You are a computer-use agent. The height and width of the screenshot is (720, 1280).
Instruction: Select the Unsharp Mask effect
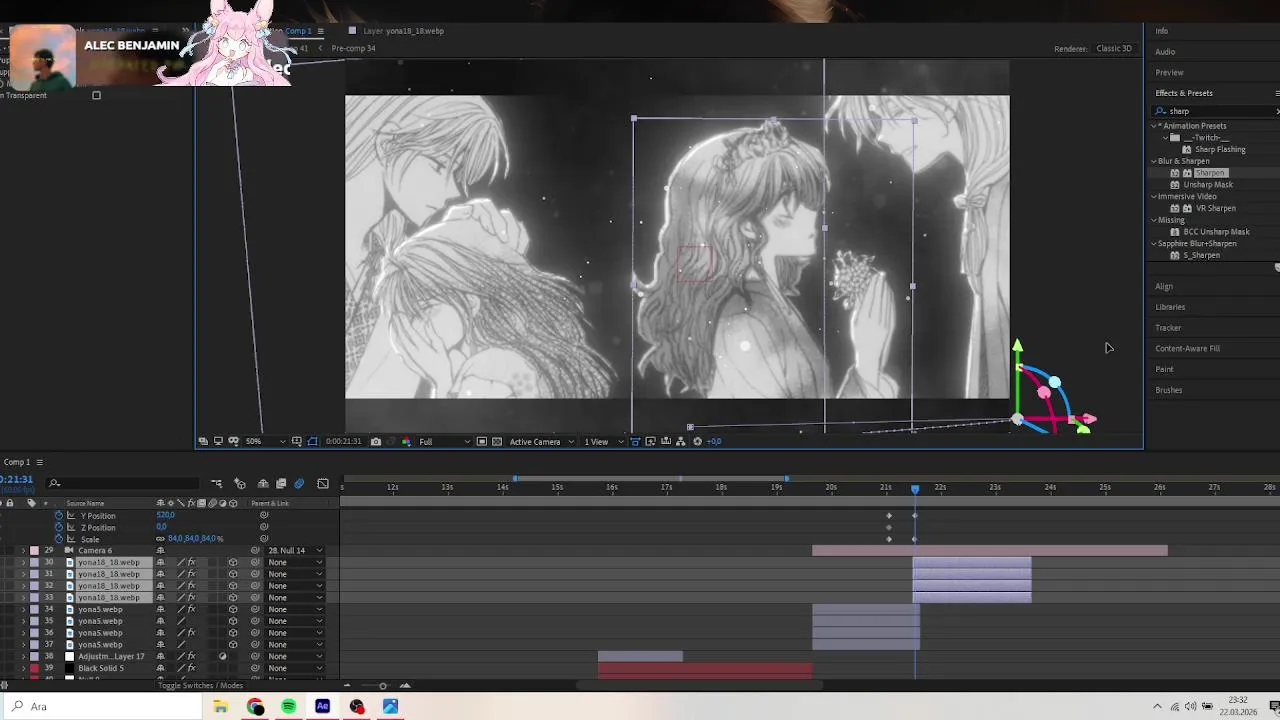click(x=1208, y=185)
